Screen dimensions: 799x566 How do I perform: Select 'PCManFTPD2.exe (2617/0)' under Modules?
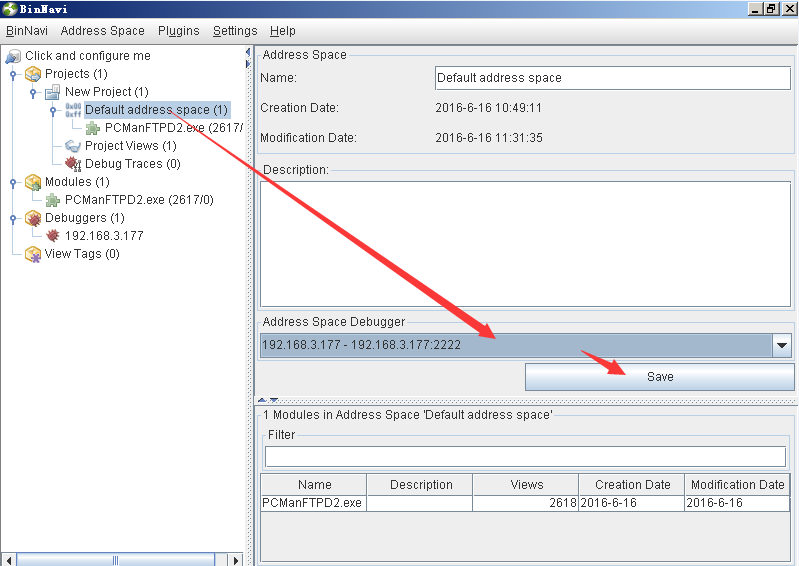(x=139, y=200)
